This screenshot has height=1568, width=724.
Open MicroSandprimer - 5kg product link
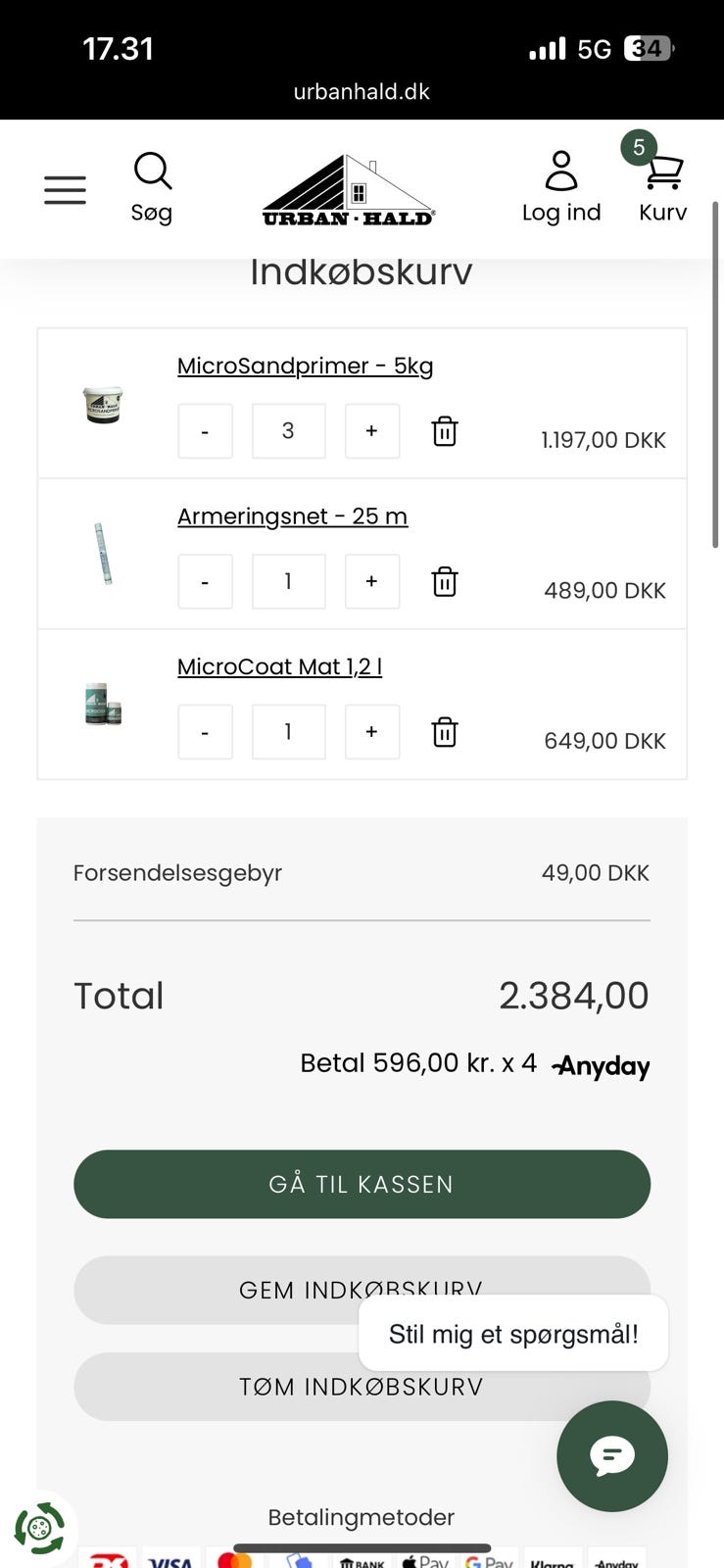[305, 366]
